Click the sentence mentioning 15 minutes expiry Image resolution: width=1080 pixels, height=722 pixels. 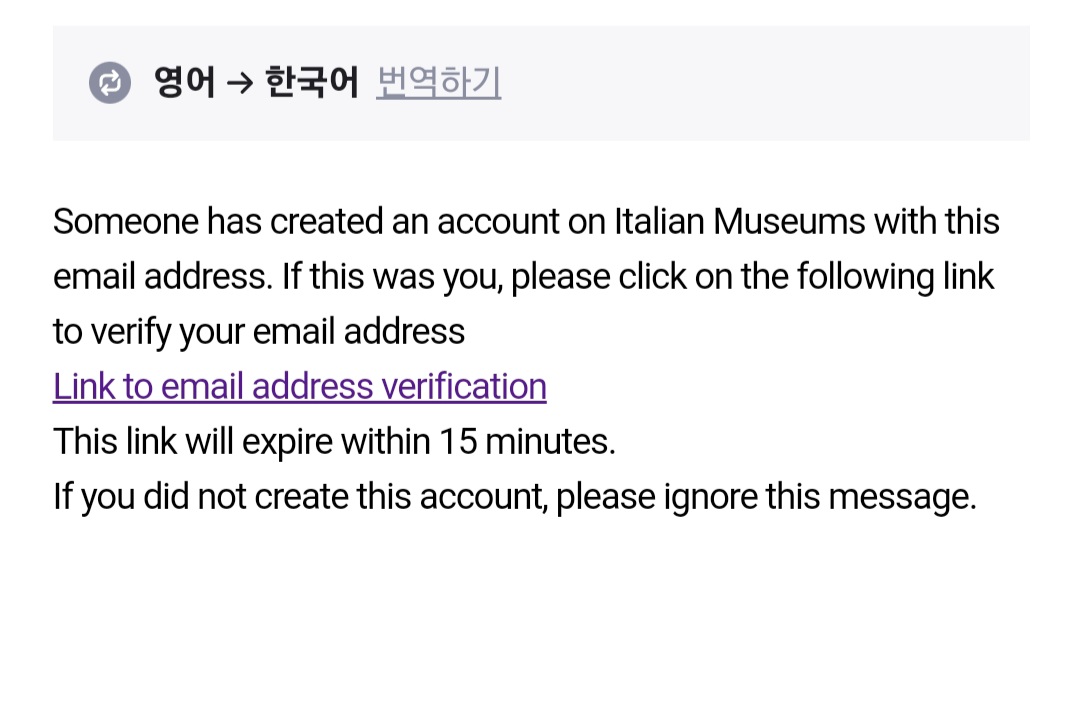pos(334,441)
